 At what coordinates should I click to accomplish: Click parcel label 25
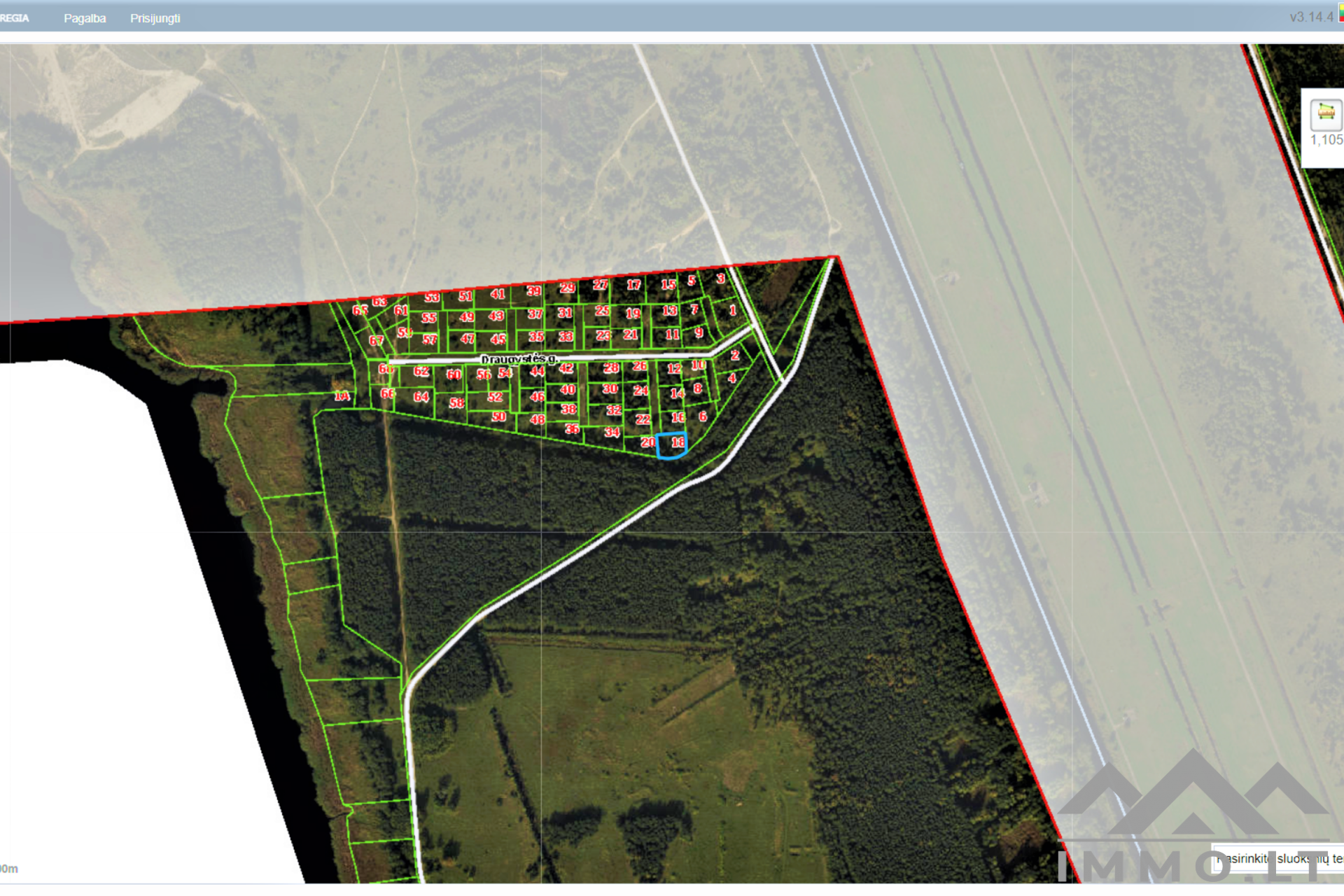pos(602,311)
